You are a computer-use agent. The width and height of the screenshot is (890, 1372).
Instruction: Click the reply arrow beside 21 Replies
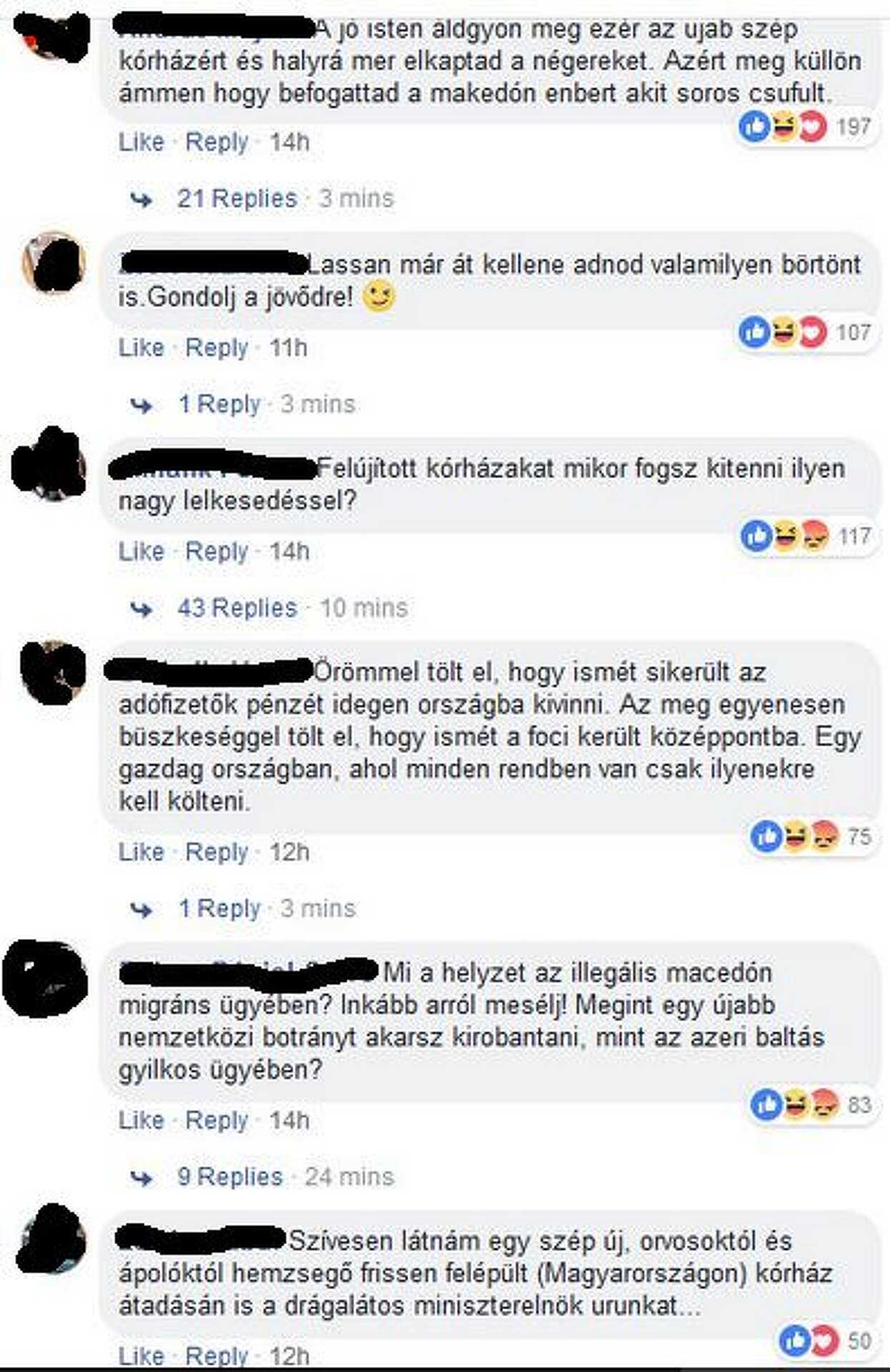142,199
